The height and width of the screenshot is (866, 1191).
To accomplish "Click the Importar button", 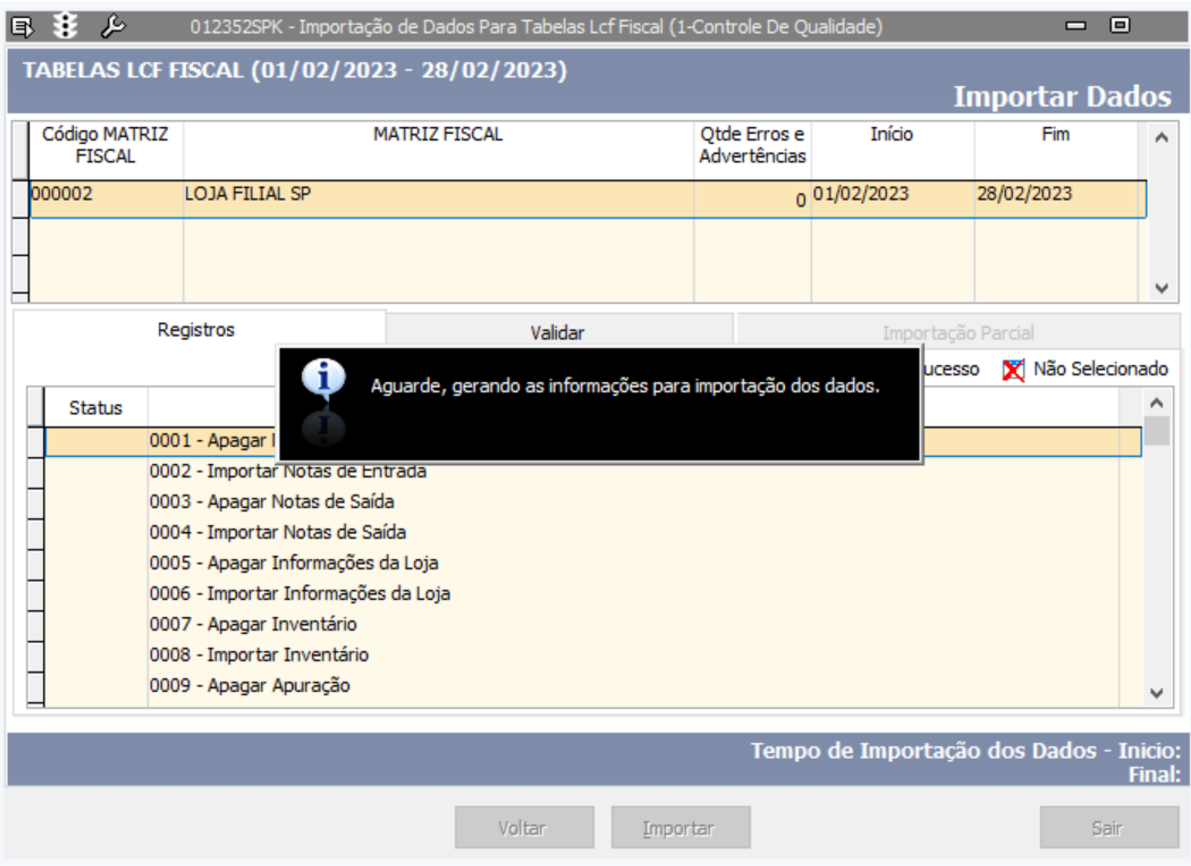I will [681, 827].
